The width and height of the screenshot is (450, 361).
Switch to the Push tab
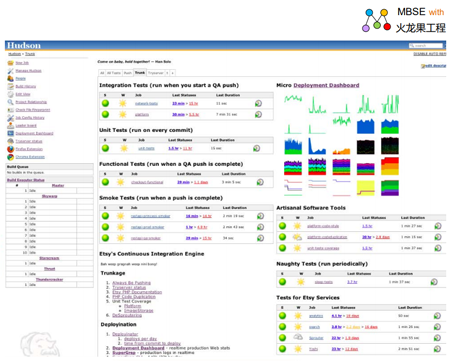click(x=128, y=73)
